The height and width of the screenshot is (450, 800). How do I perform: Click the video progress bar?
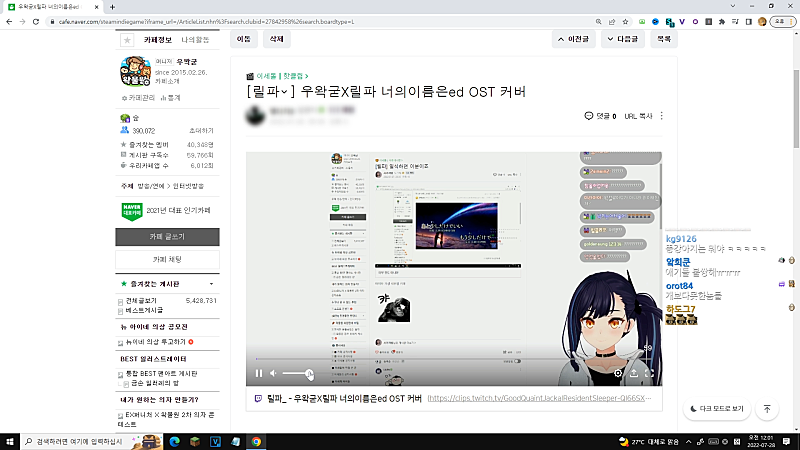(x=454, y=359)
